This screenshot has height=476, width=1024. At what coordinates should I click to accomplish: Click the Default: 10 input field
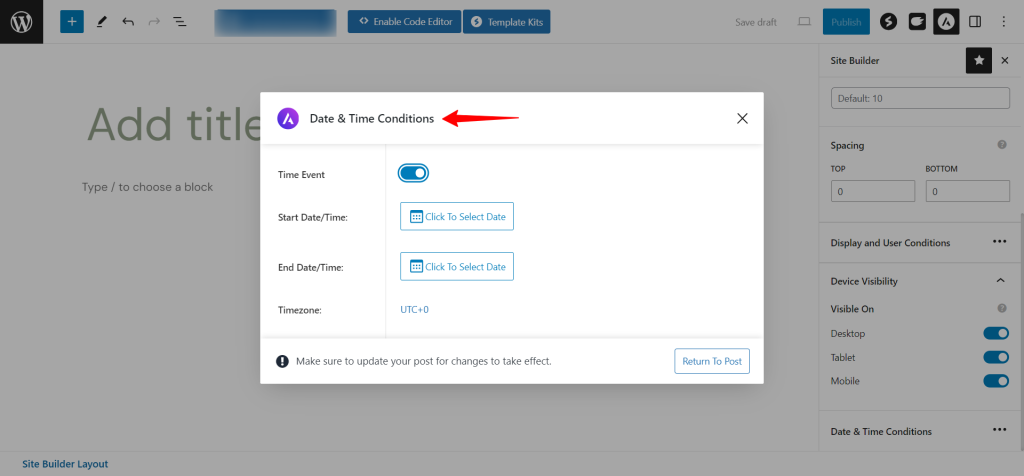[920, 98]
